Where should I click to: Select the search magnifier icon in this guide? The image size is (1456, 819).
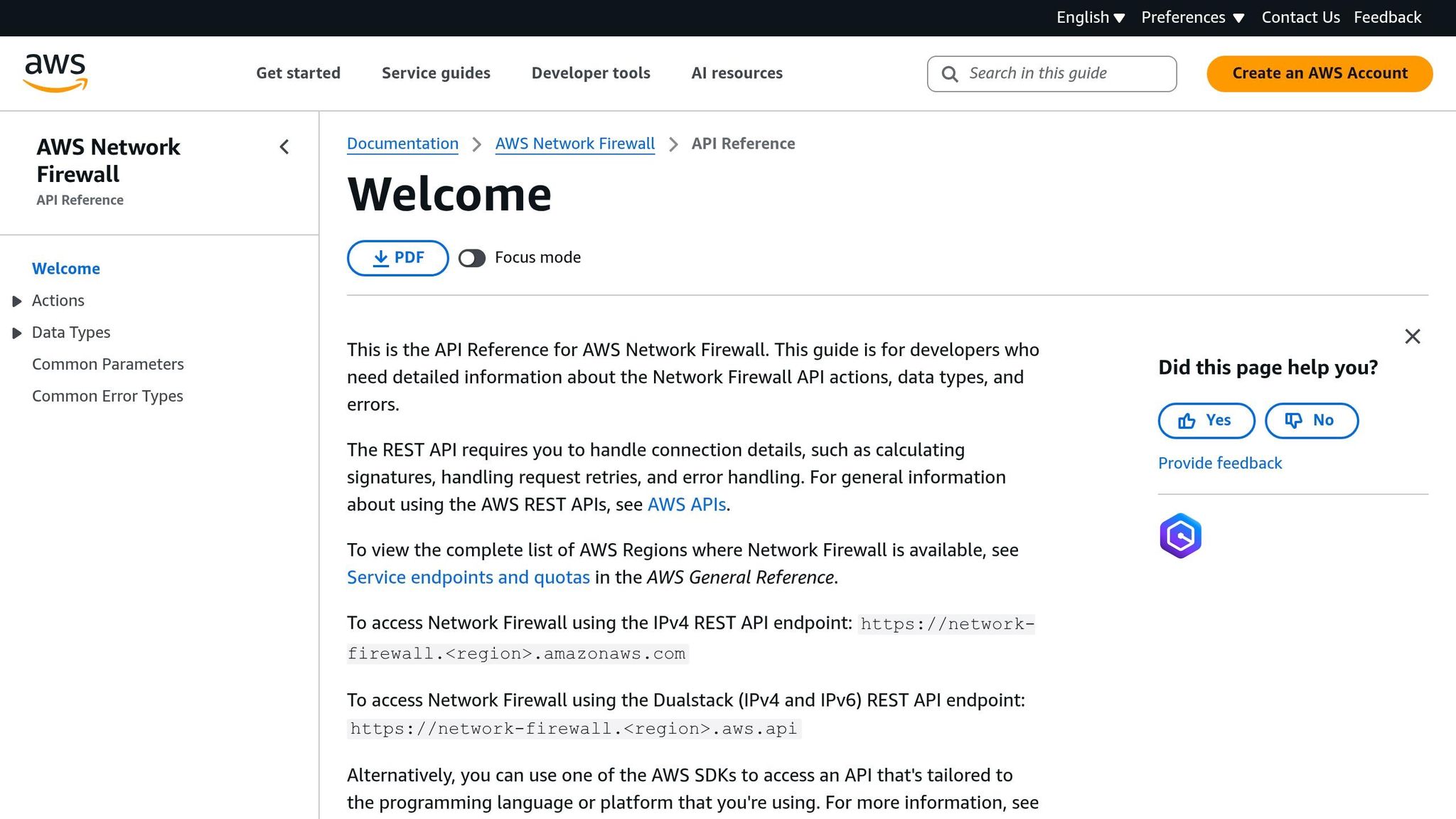tap(950, 73)
